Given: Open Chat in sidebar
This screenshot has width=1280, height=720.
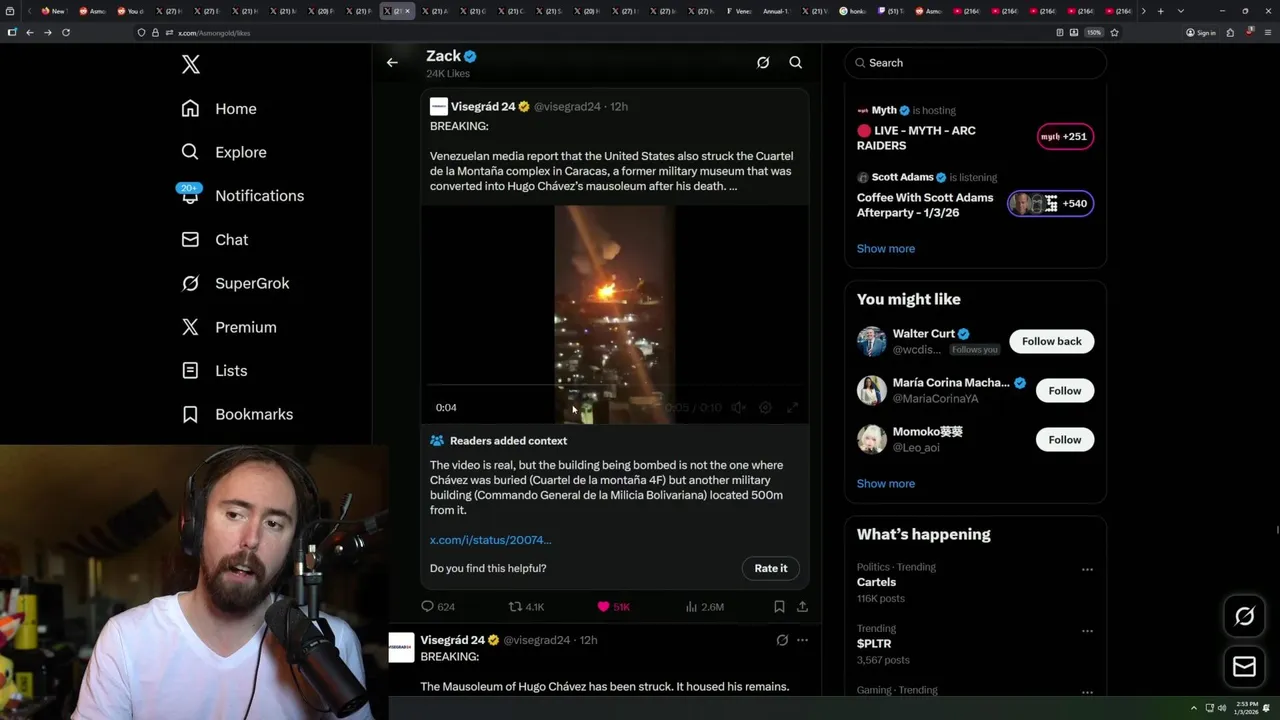Looking at the screenshot, I should (215, 240).
